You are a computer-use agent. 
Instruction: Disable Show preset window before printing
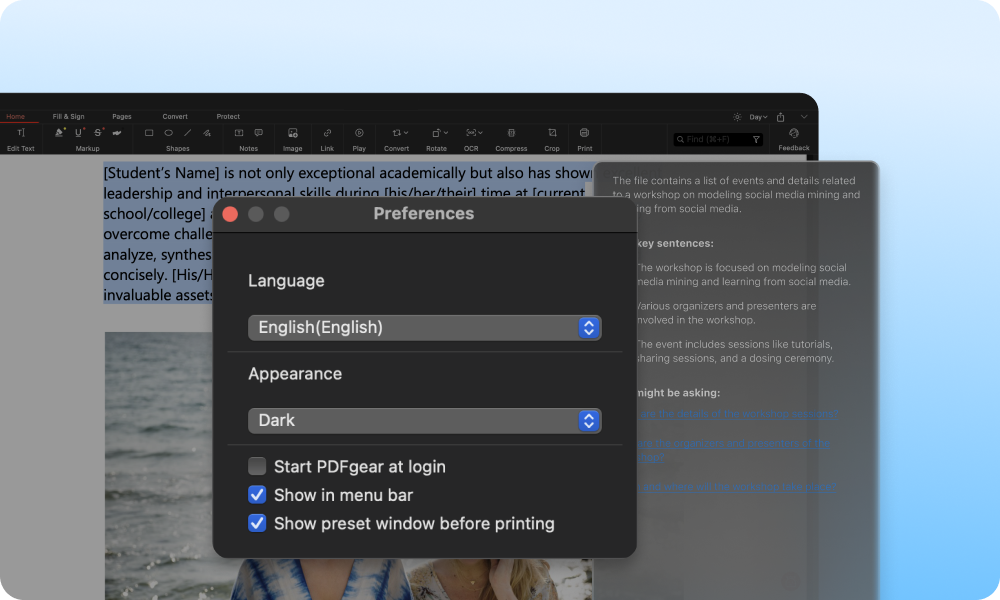click(257, 523)
